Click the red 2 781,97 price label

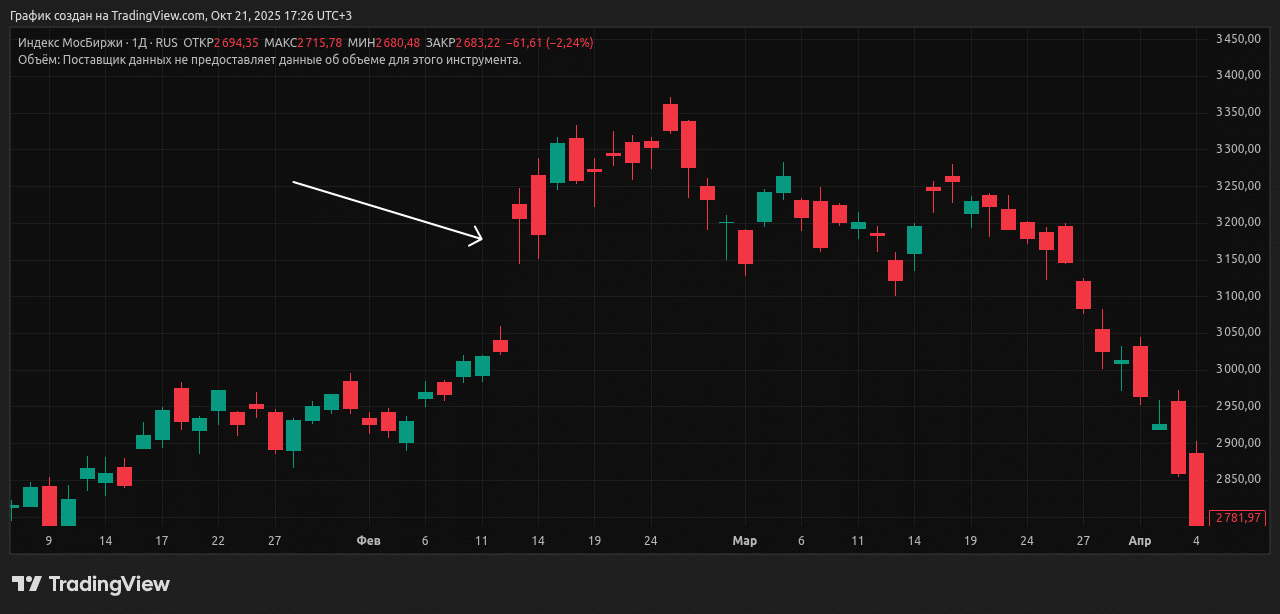[1236, 517]
